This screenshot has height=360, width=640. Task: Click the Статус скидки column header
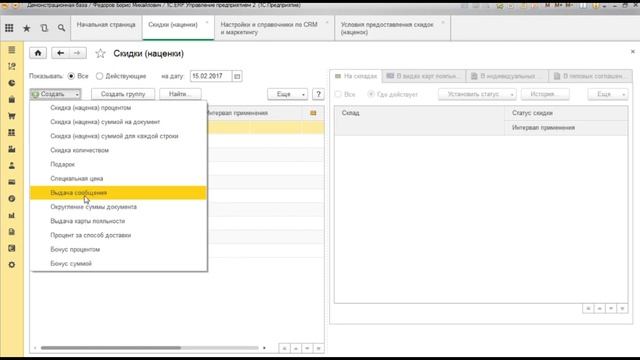click(566, 113)
